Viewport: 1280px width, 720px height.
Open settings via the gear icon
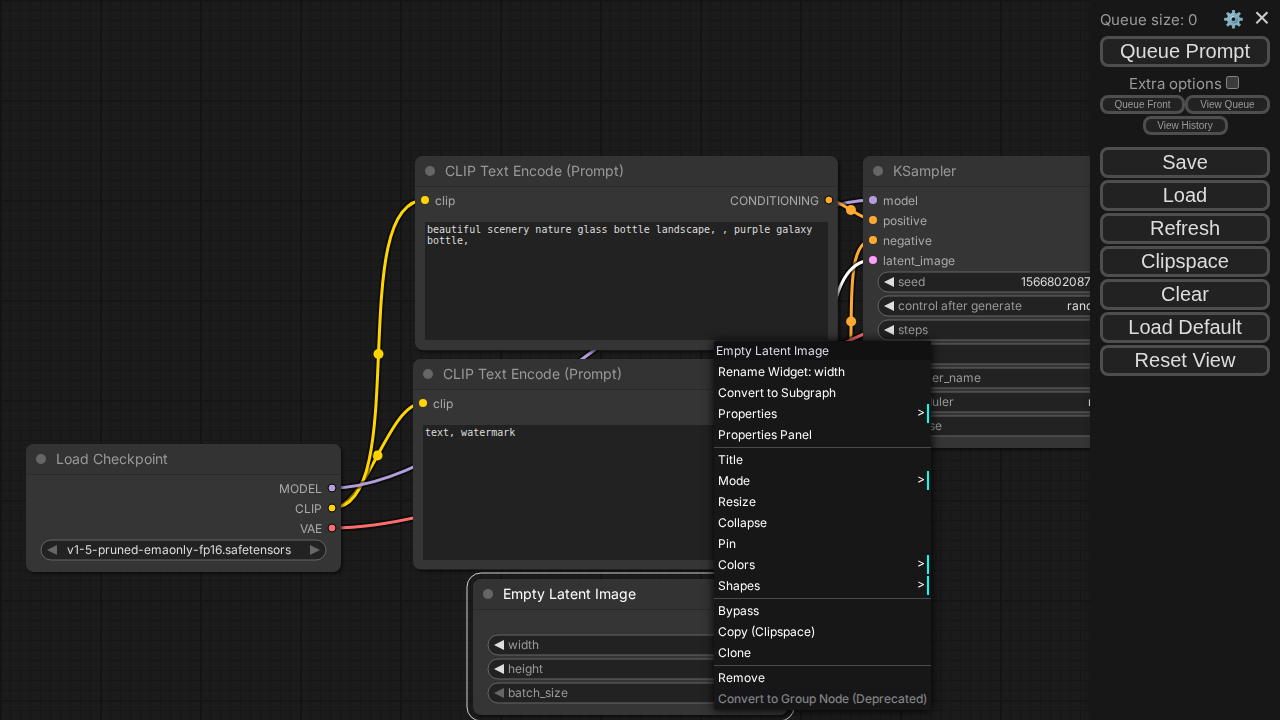(1233, 19)
